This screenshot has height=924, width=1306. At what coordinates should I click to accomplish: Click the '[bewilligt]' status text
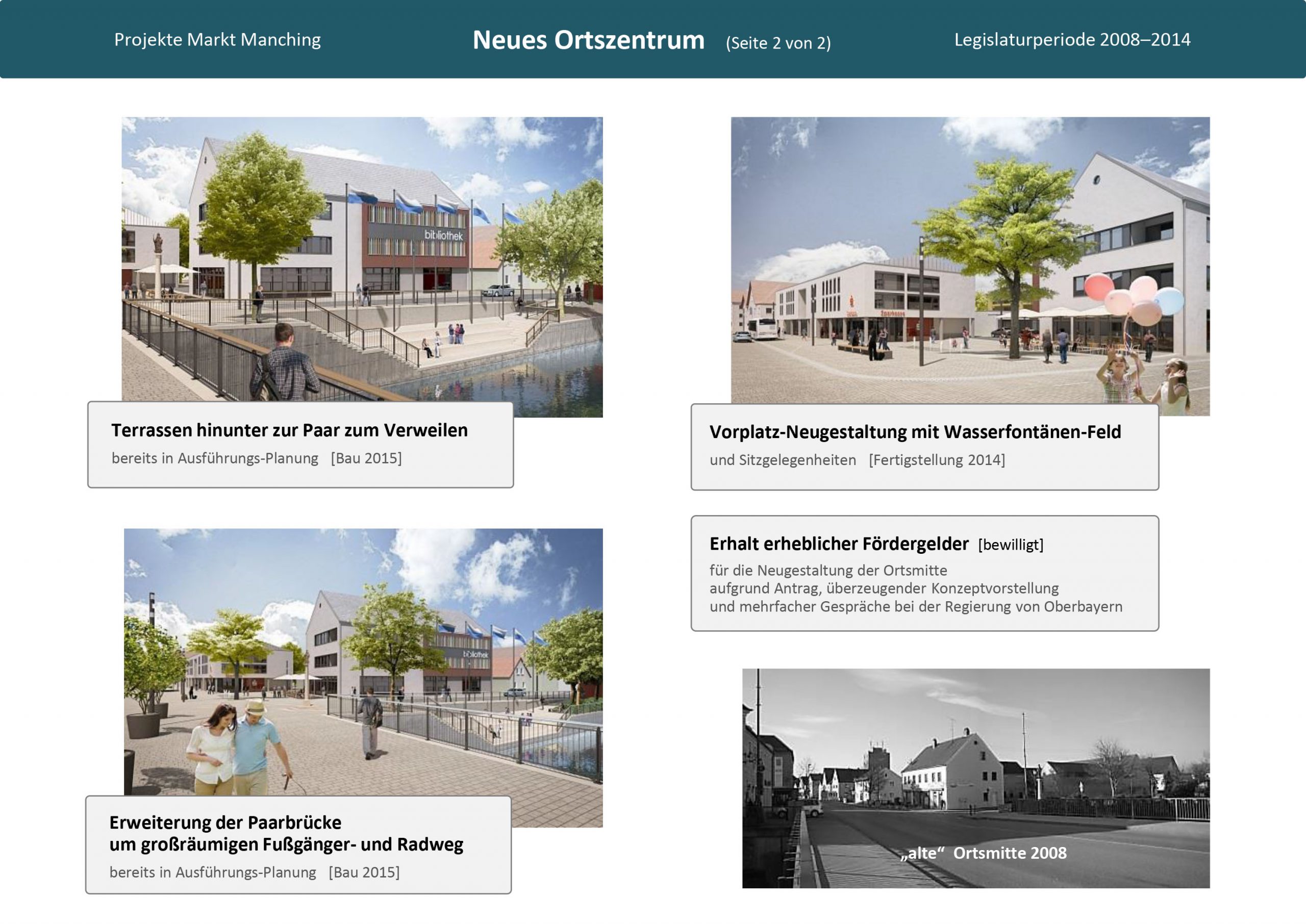point(1011,545)
